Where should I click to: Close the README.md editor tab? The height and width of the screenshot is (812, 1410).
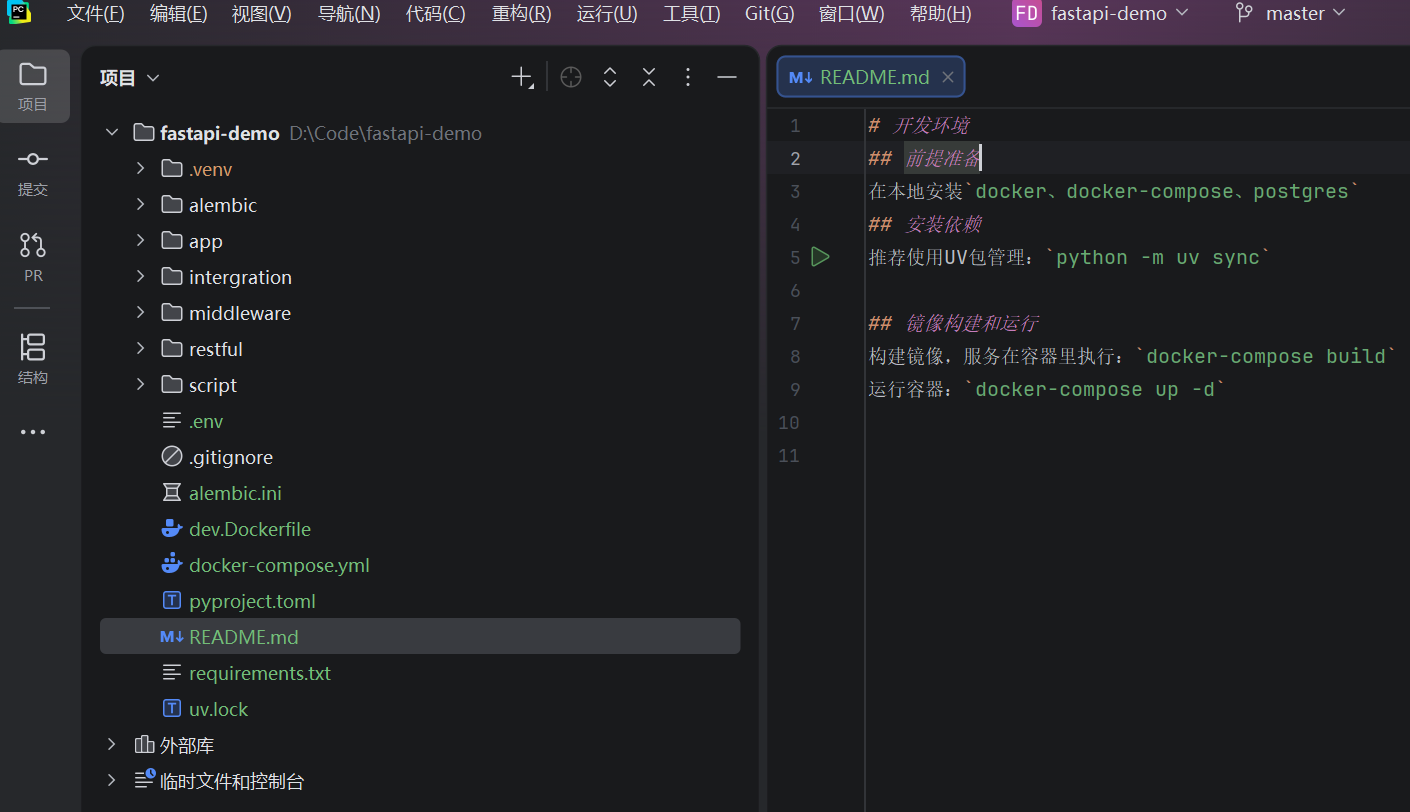click(947, 77)
